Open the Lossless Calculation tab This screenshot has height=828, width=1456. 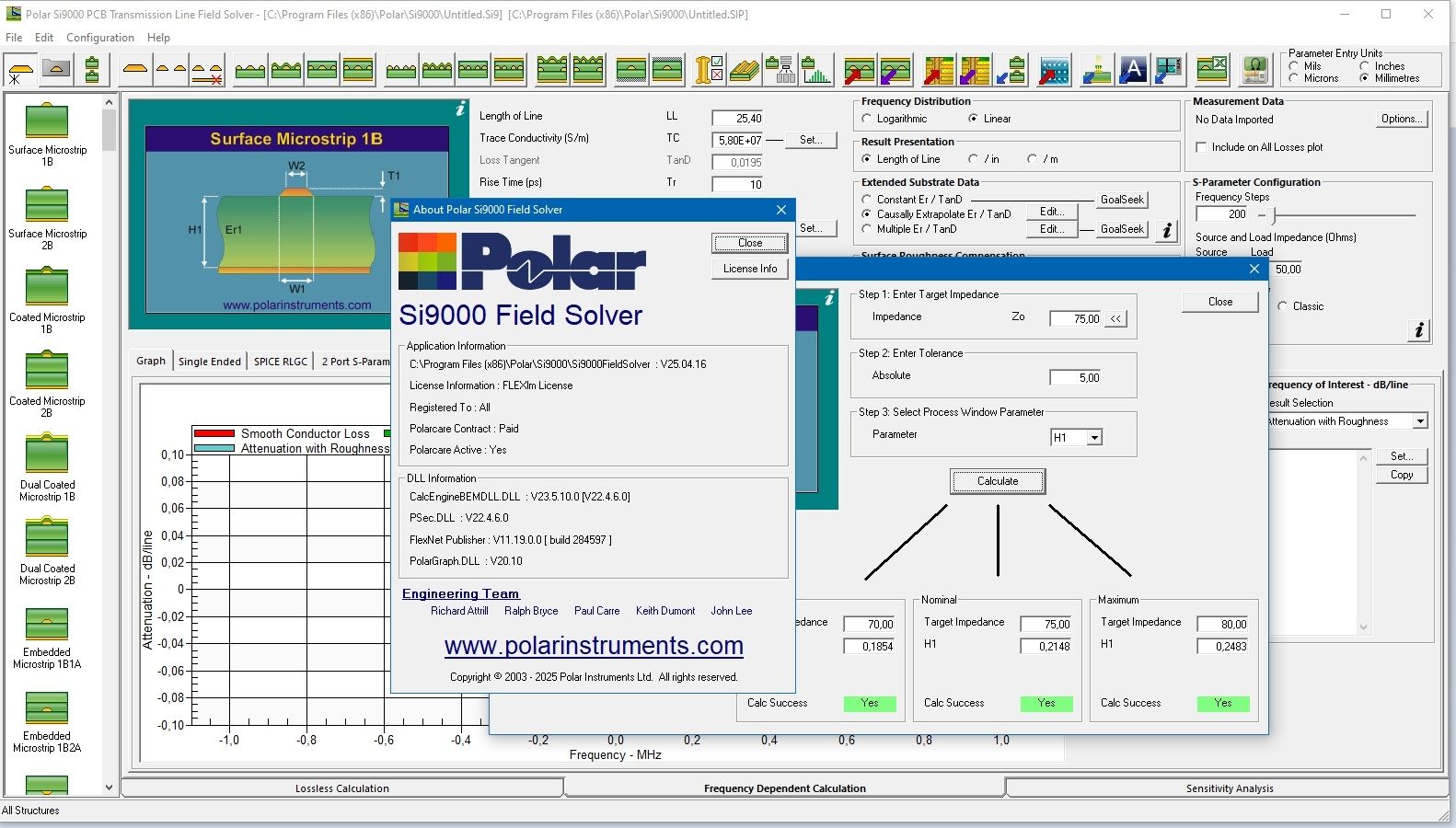click(342, 788)
